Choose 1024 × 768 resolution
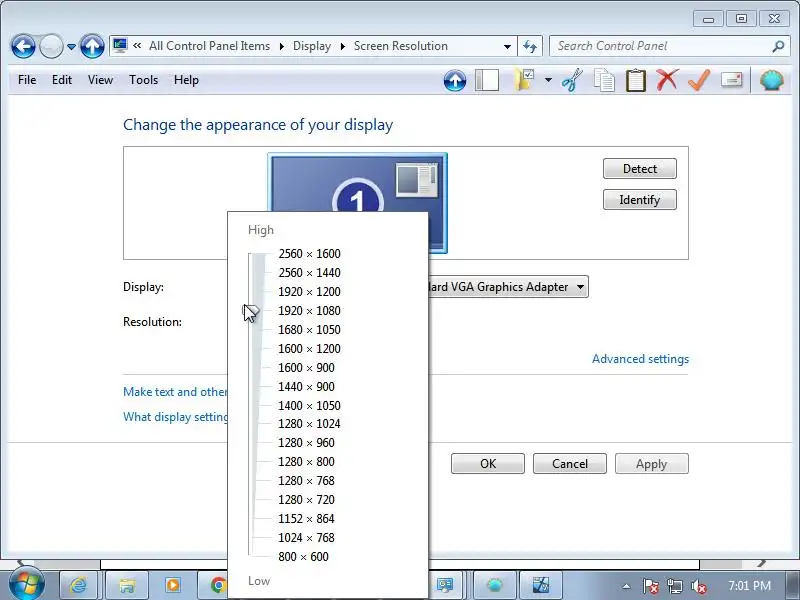This screenshot has width=800, height=600. click(306, 537)
